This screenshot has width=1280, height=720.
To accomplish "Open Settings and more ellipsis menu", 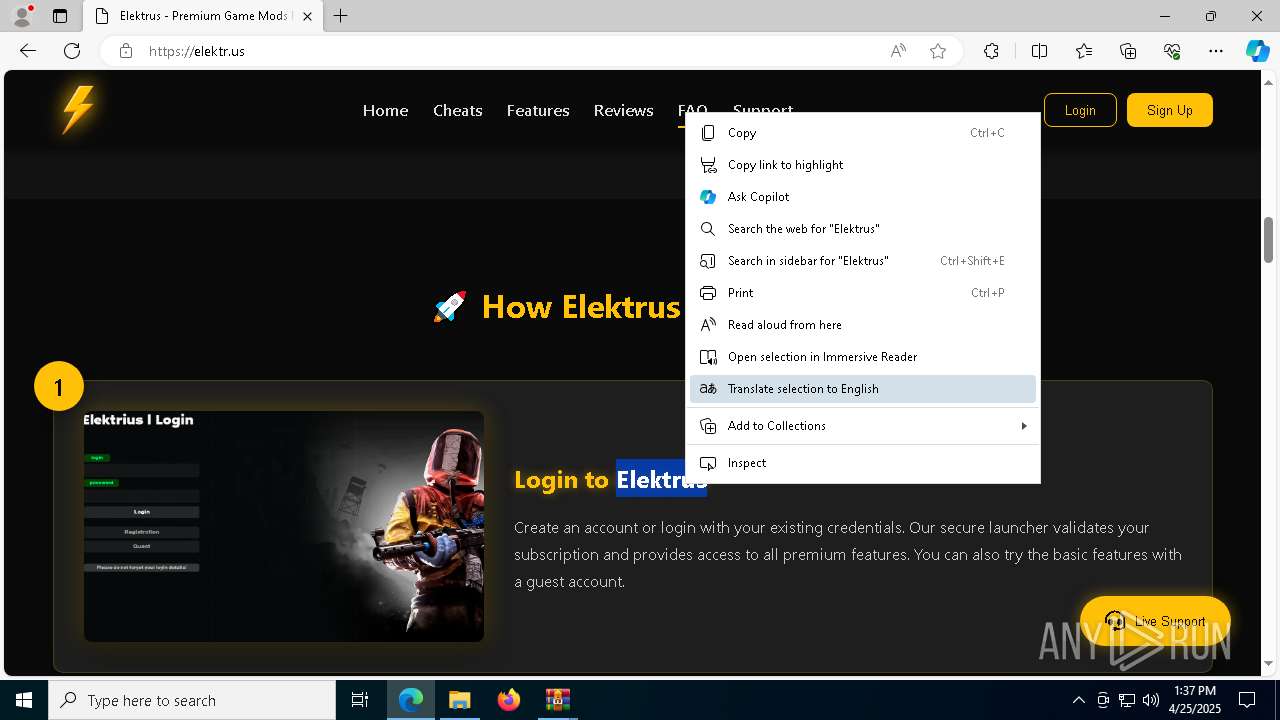I will coord(1216,51).
